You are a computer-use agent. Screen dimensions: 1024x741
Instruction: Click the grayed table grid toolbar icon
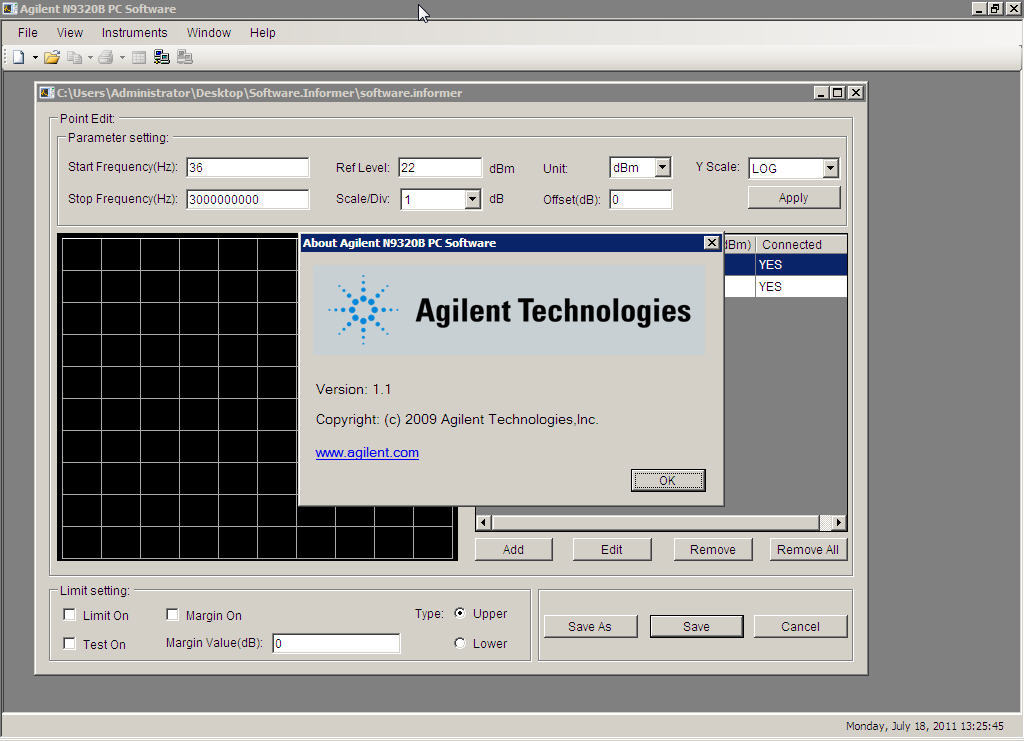138,57
